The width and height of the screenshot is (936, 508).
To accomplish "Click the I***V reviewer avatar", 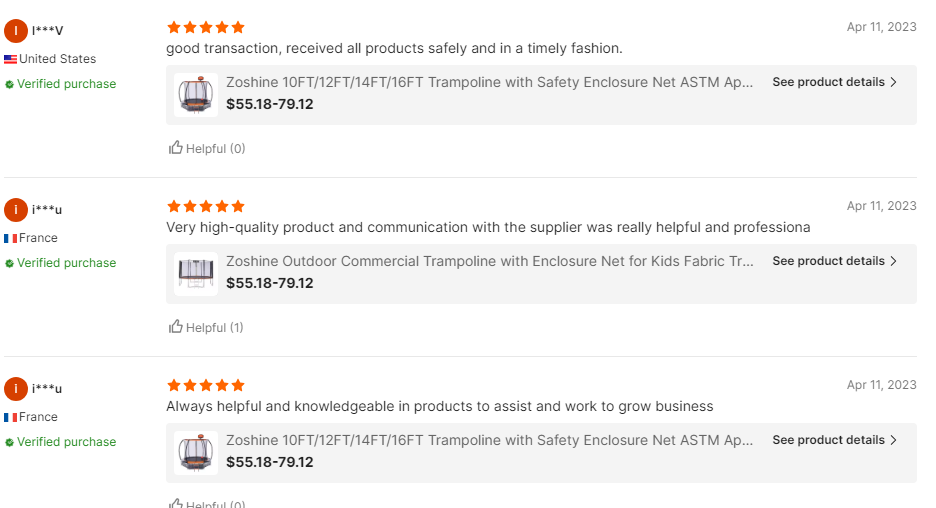I will [x=16, y=31].
